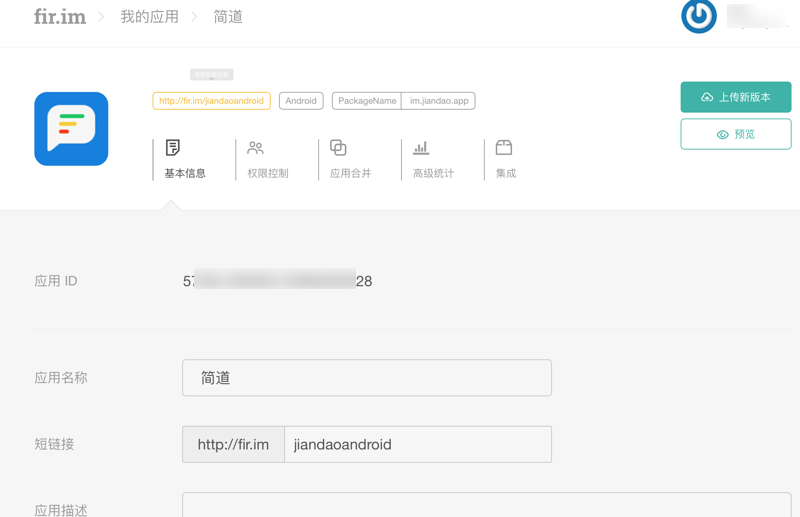
Task: Select the 应用合并 tab label
Action: click(350, 173)
